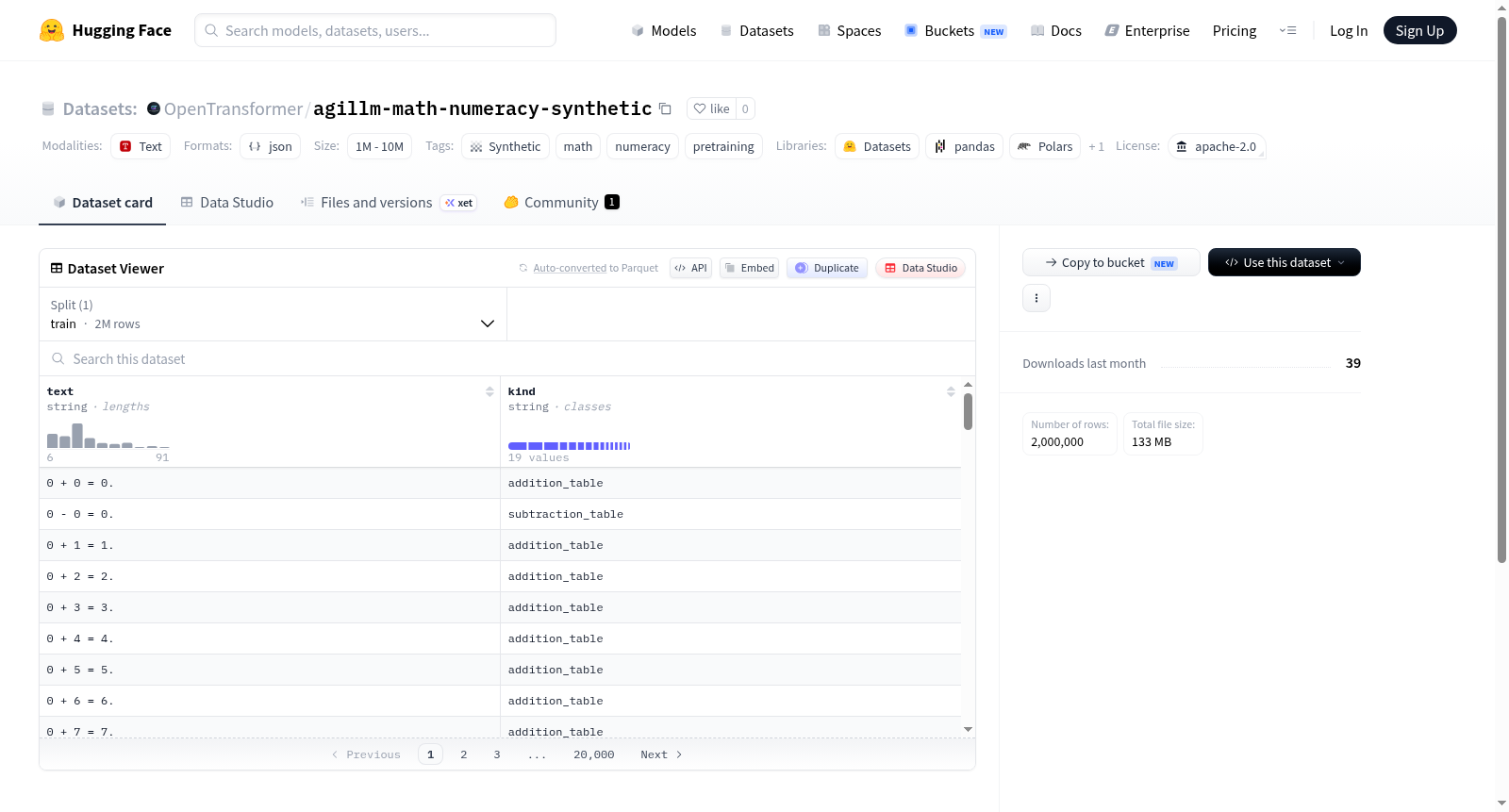The width and height of the screenshot is (1509, 812).
Task: Click the Embed button
Action: pyautogui.click(x=749, y=268)
